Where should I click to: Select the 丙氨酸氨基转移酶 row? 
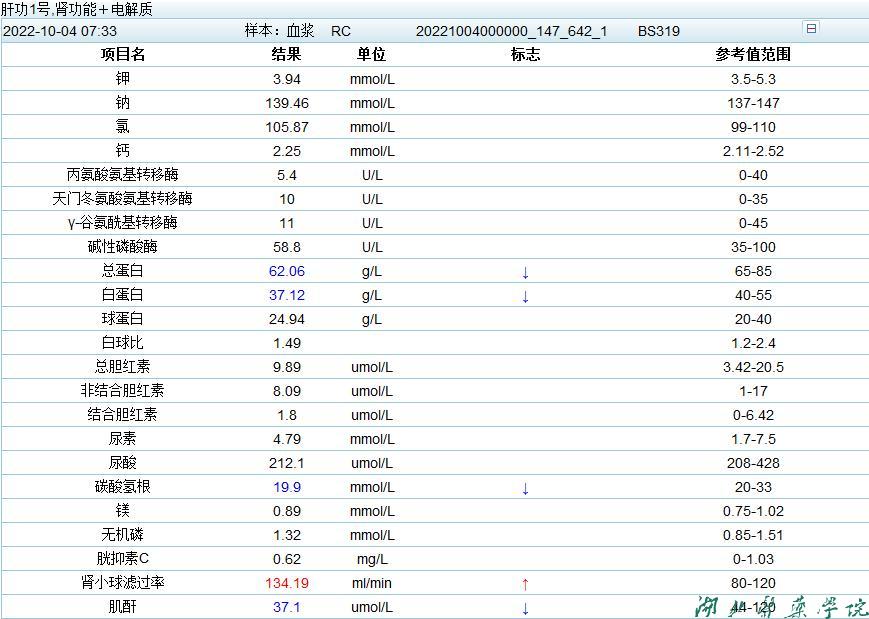point(123,175)
